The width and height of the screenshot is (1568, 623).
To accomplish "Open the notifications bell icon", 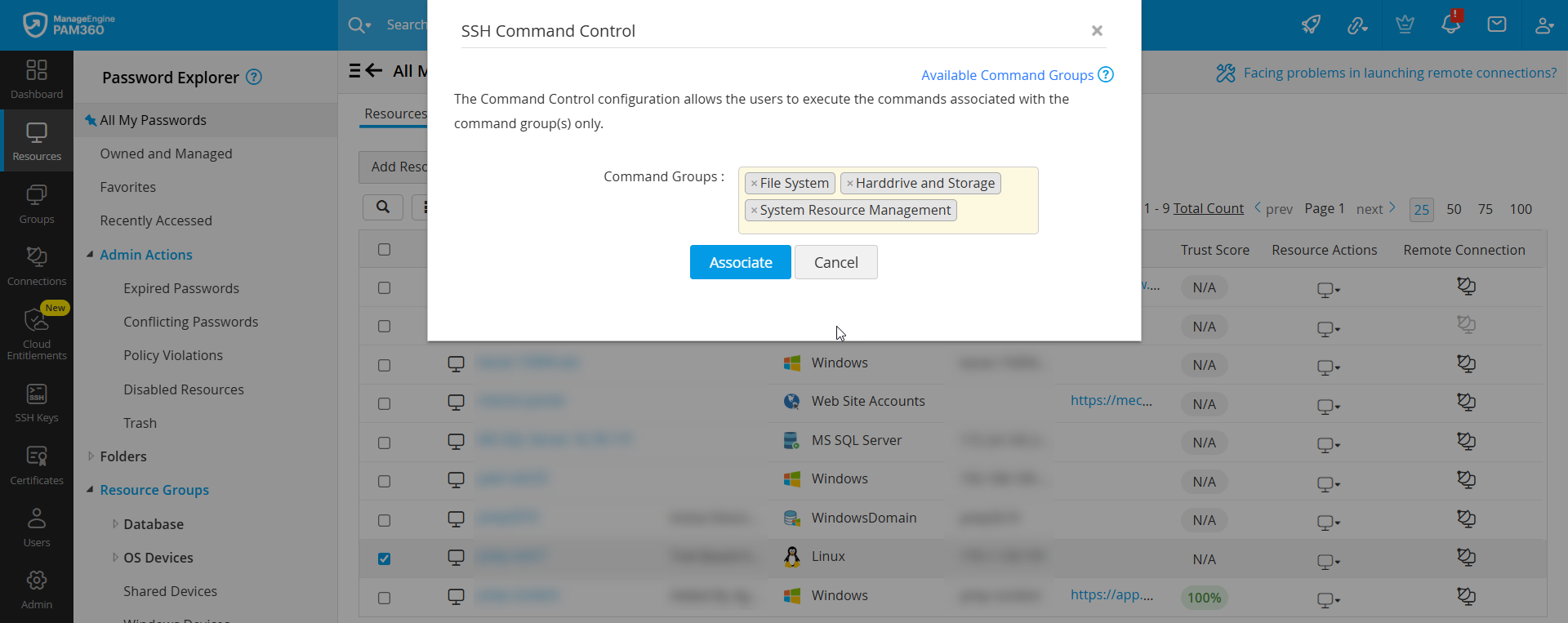I will [1451, 23].
